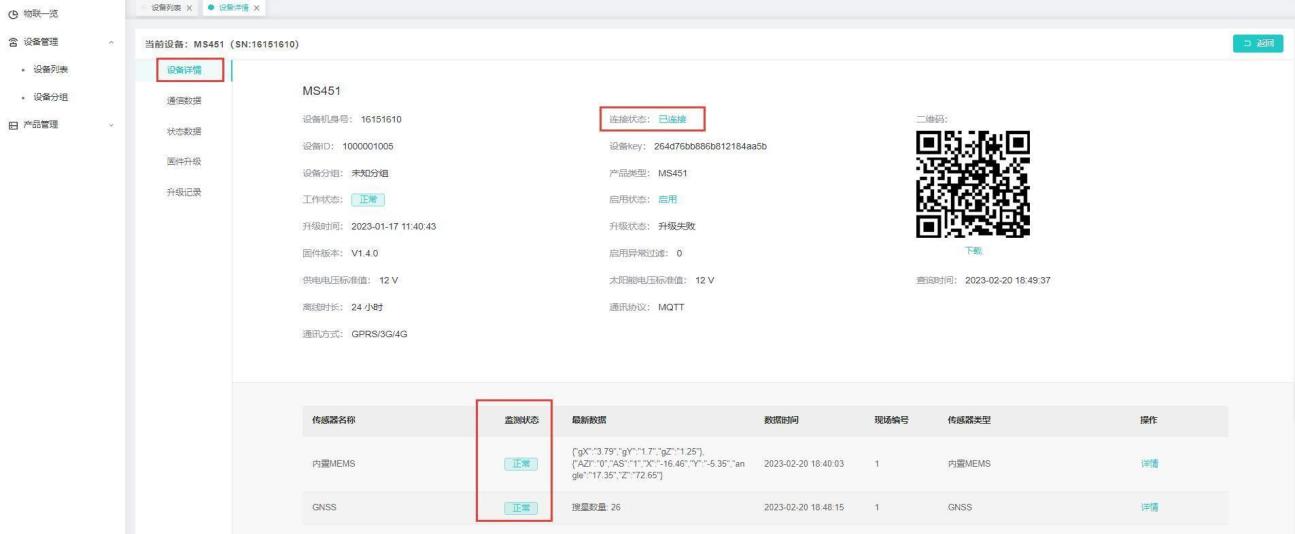The height and width of the screenshot is (534, 1295).
Task: Click 下载 link under the QR code
Action: 972,251
